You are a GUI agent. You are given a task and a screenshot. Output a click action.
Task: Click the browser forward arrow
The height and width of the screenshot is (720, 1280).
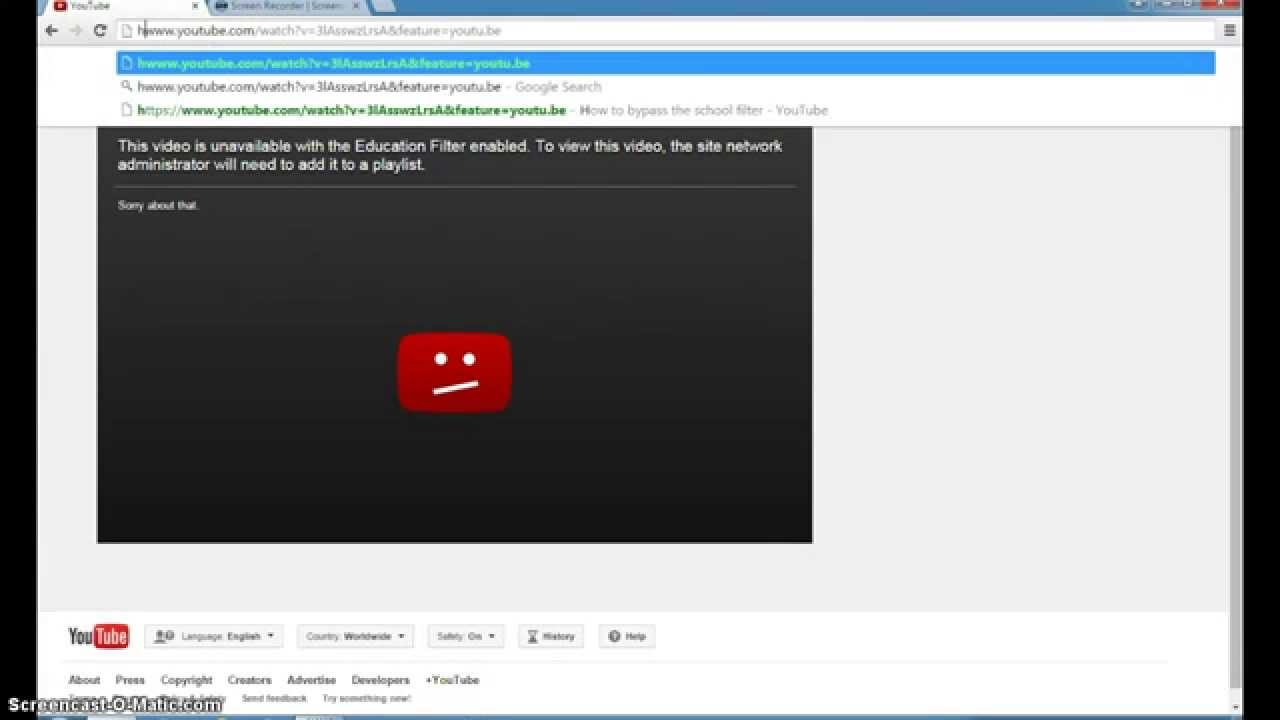pyautogui.click(x=76, y=31)
